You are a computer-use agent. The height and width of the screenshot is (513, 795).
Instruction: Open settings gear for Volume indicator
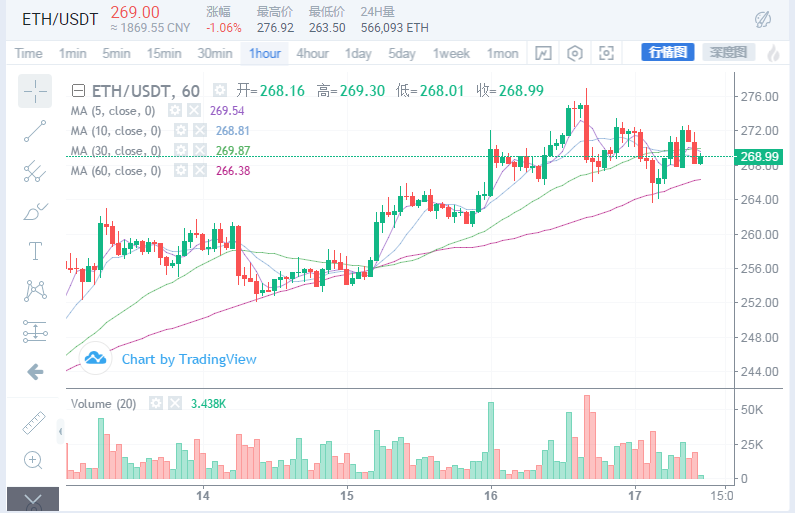click(156, 404)
